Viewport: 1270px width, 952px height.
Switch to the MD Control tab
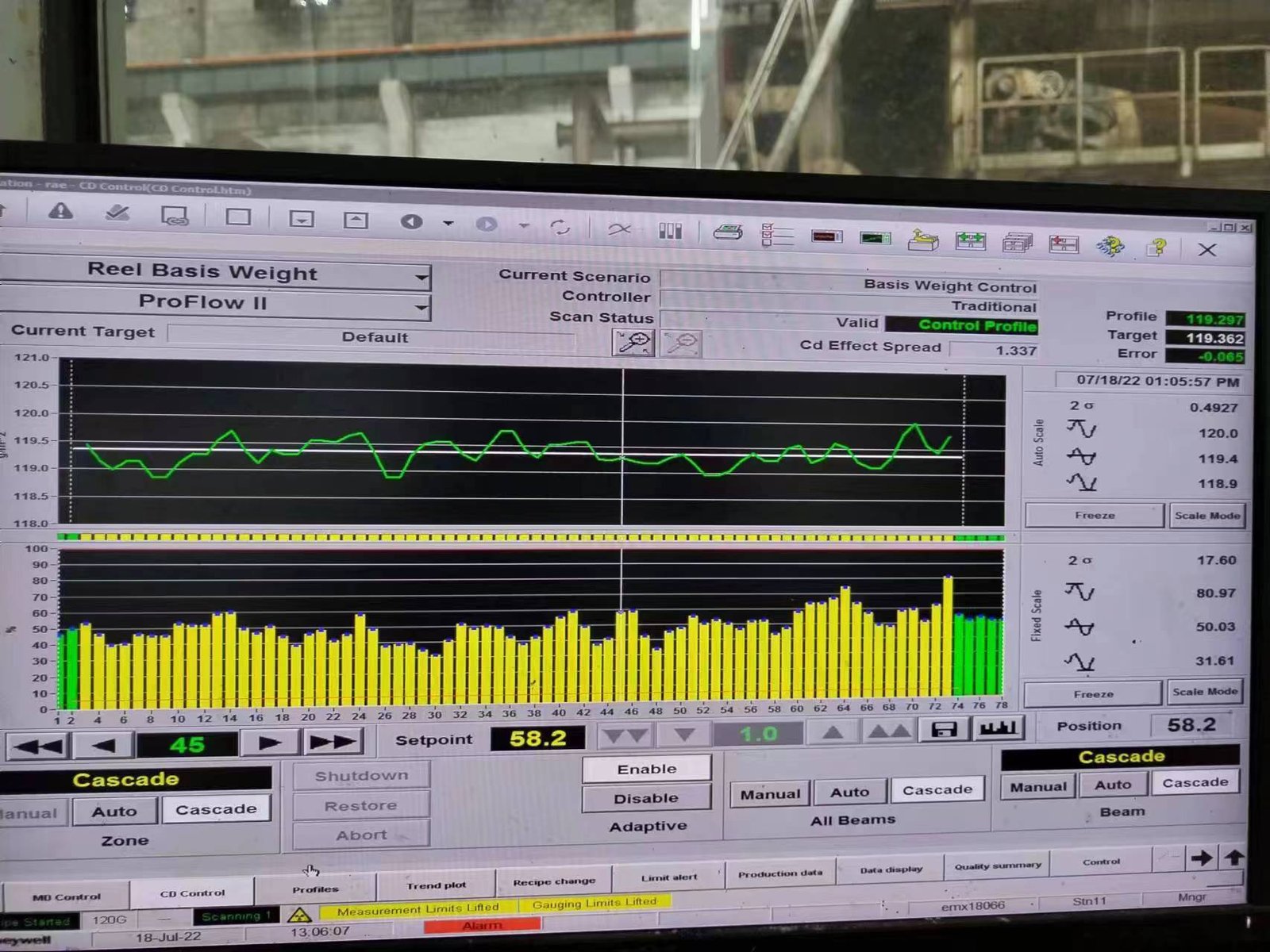66,896
